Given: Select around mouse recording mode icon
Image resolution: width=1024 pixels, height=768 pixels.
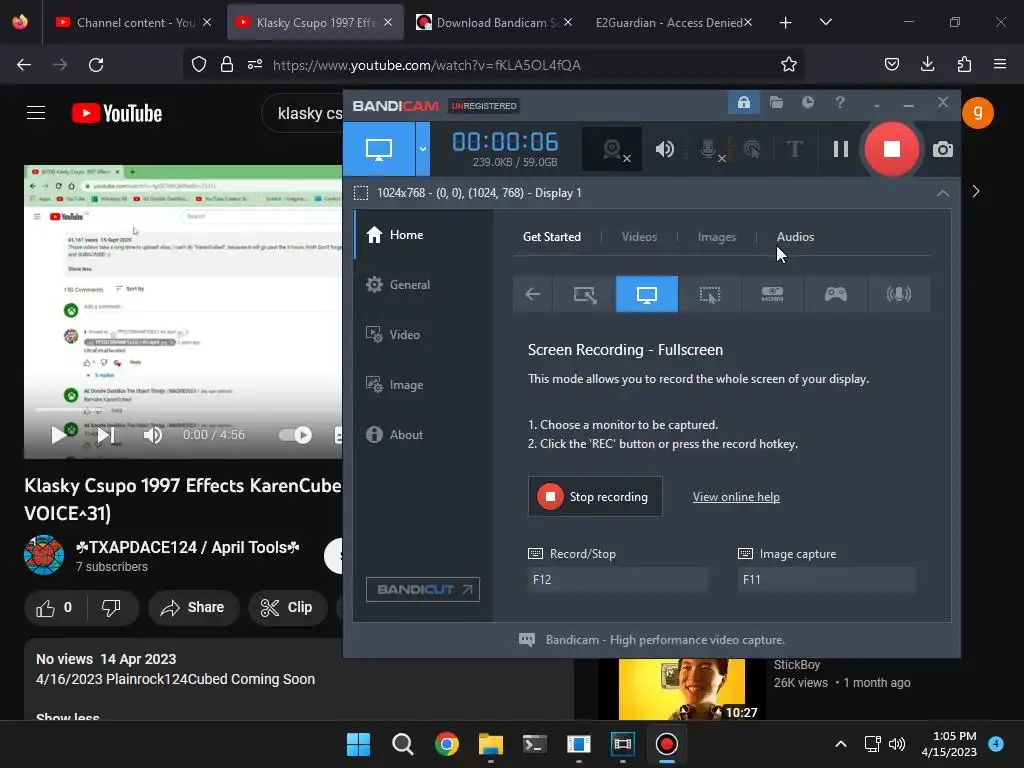Looking at the screenshot, I should click(x=709, y=294).
